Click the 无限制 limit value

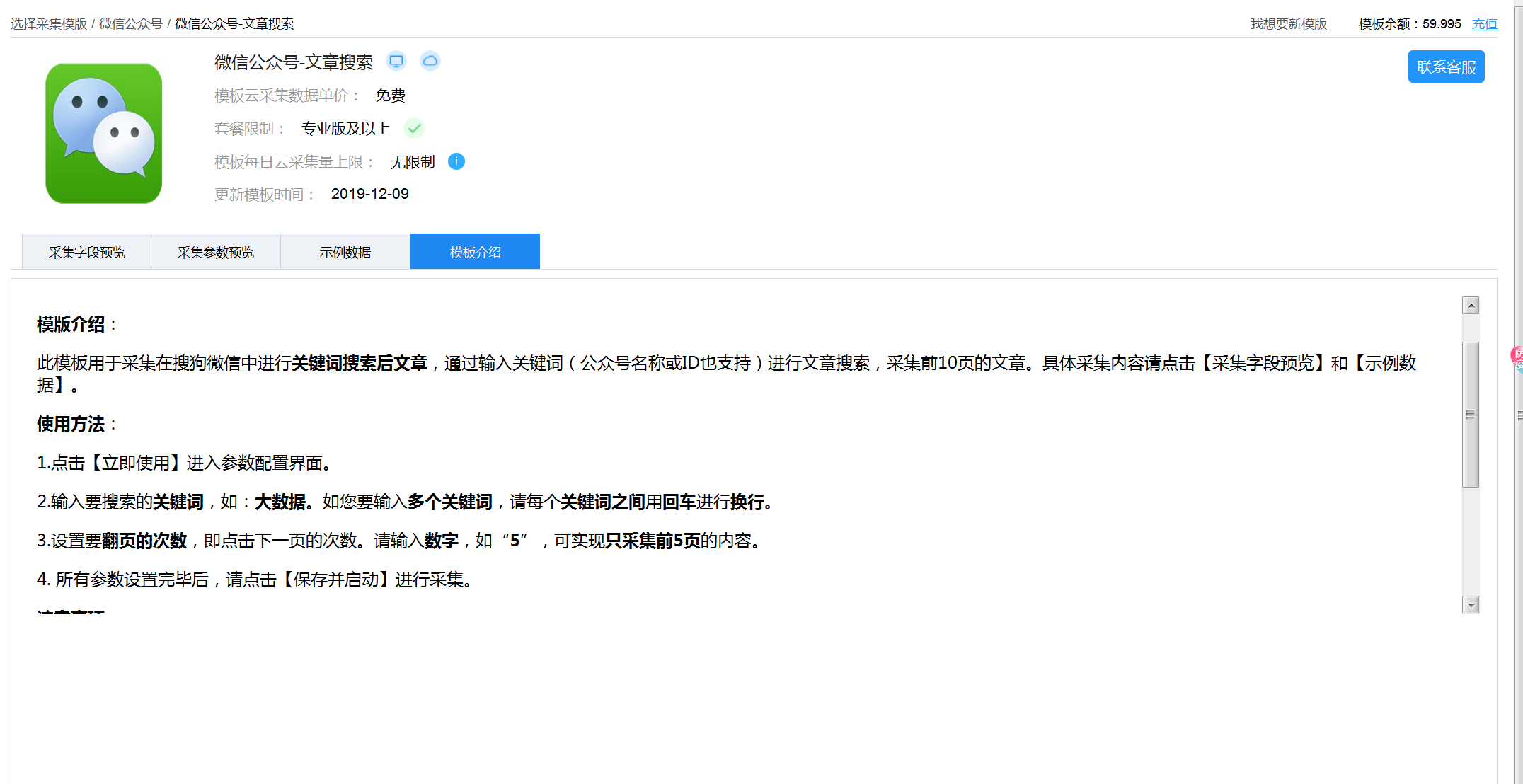pyautogui.click(x=413, y=162)
